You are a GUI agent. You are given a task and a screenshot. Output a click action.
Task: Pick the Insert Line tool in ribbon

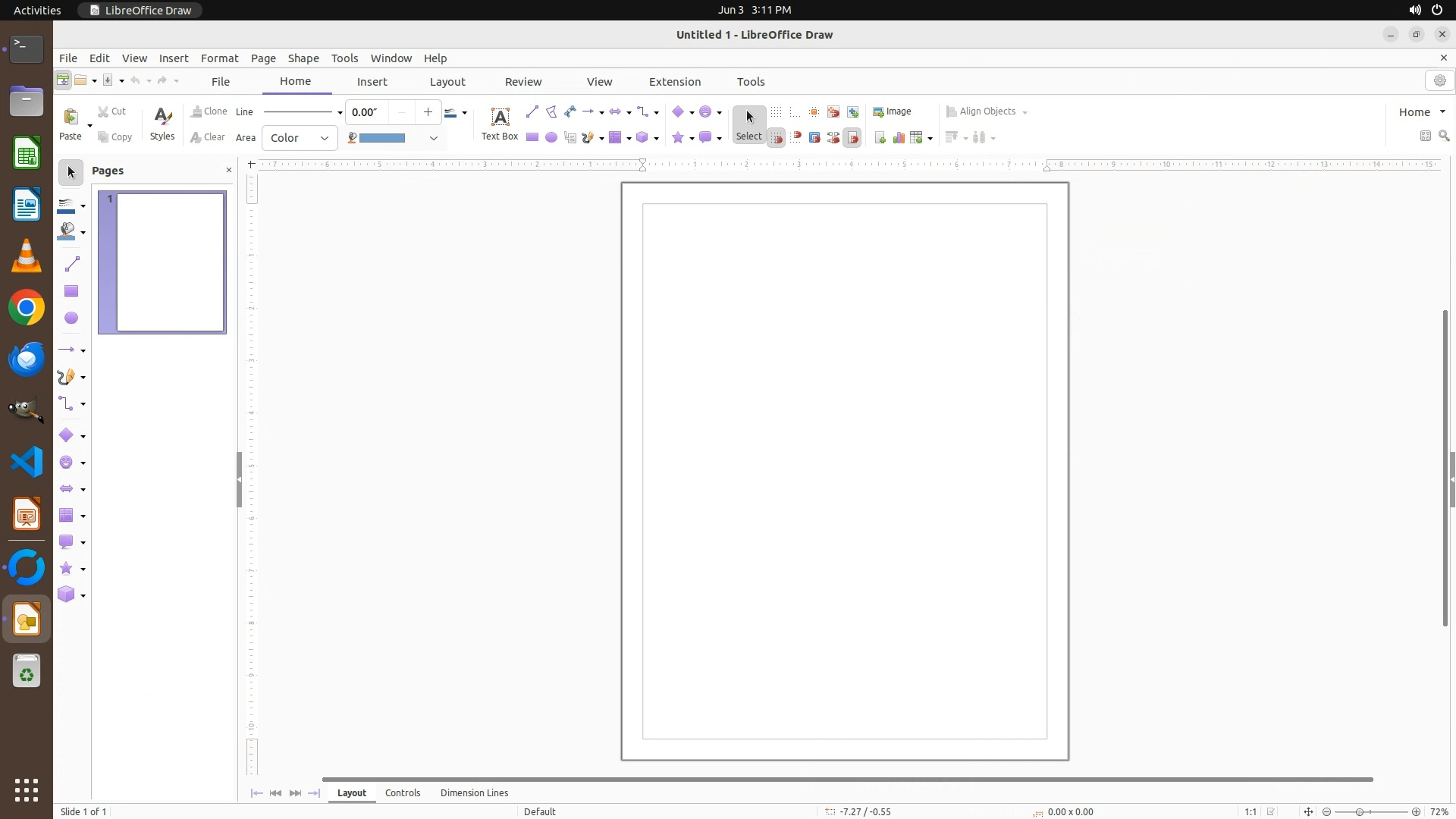tap(532, 112)
